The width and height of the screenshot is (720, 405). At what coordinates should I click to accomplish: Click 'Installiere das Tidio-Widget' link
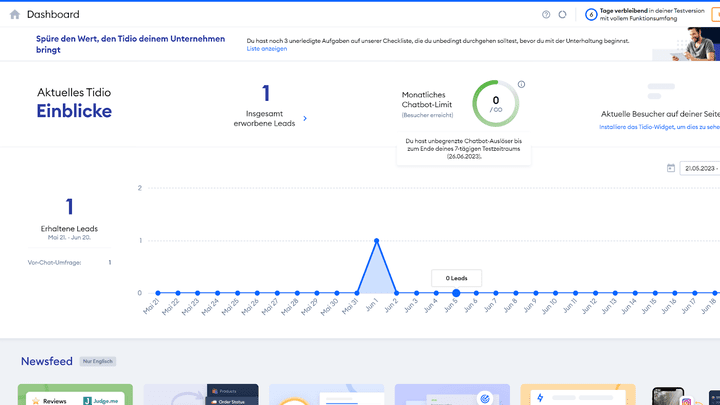click(x=659, y=127)
